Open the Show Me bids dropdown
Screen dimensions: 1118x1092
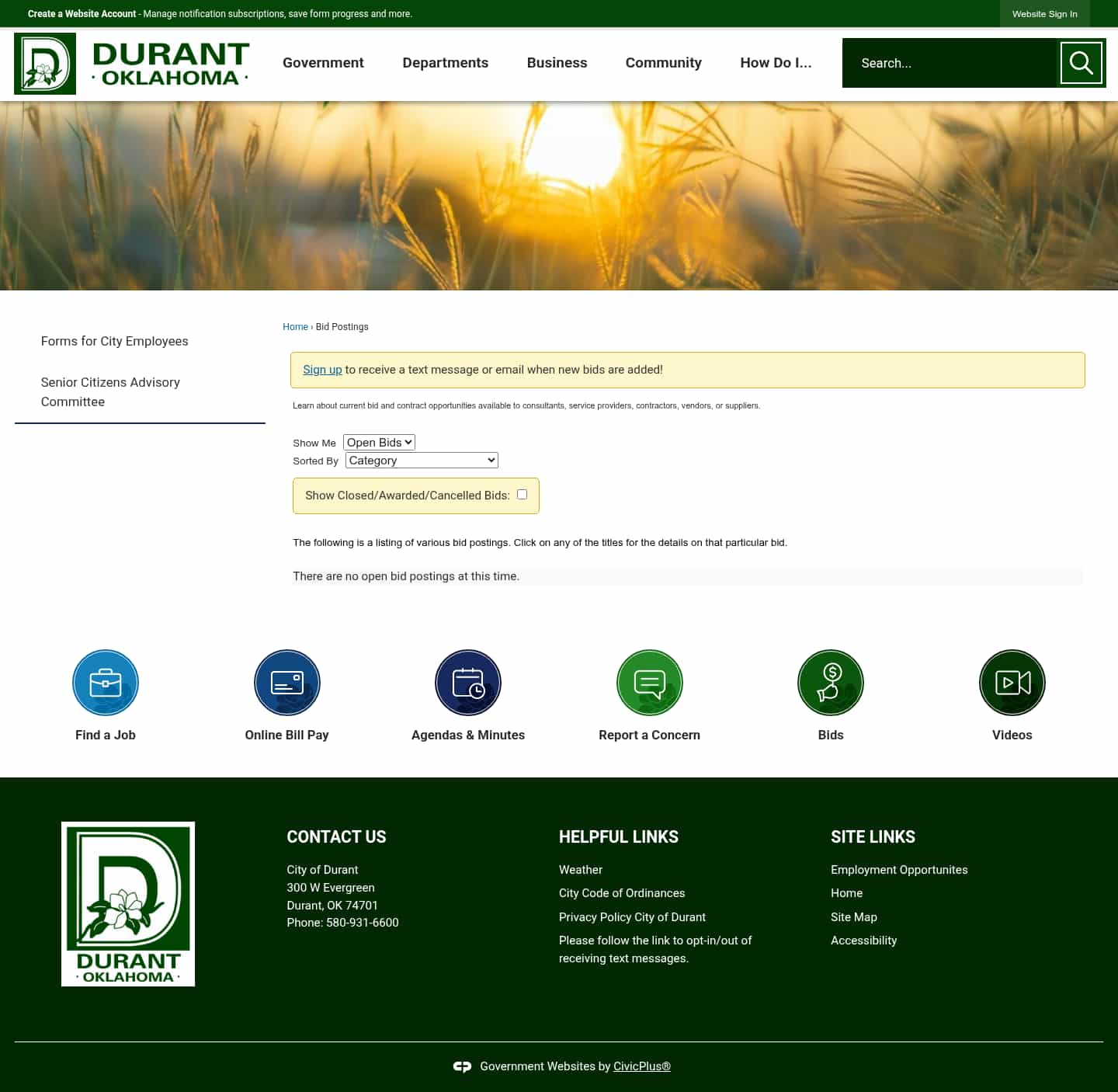(x=379, y=442)
